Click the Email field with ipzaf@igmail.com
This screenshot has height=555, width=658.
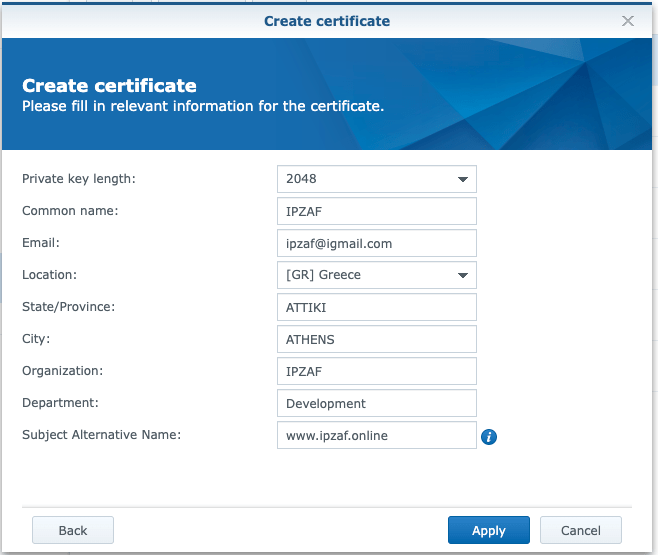[377, 243]
